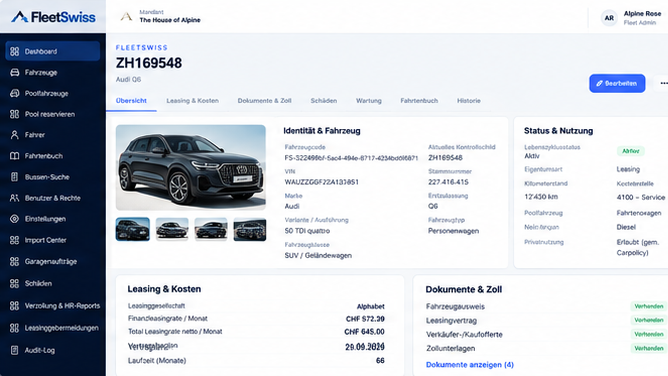
Task: Click the Verzollung & HR-Reports icon
Action: point(14,306)
